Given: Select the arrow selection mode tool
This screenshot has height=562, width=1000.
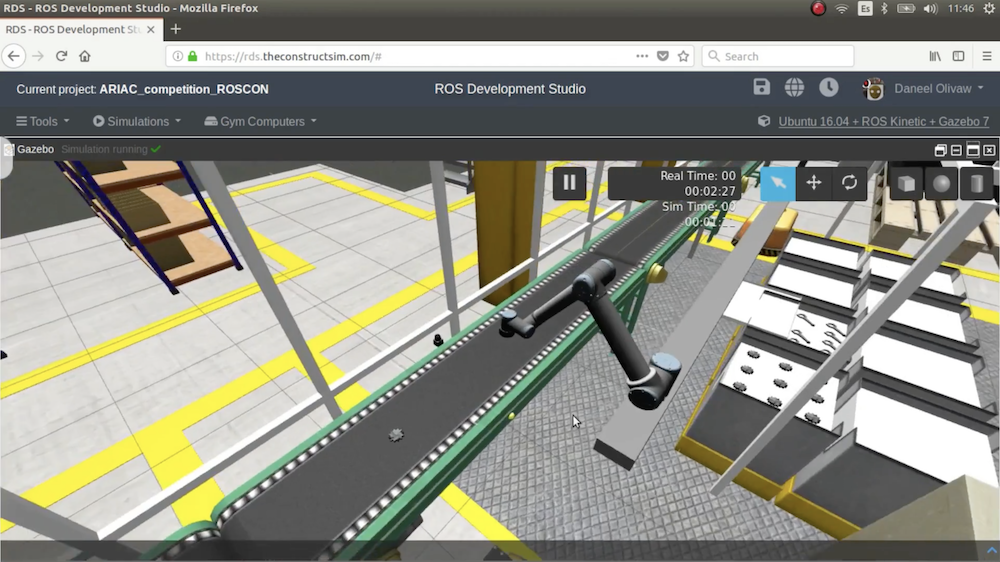Looking at the screenshot, I should point(777,183).
